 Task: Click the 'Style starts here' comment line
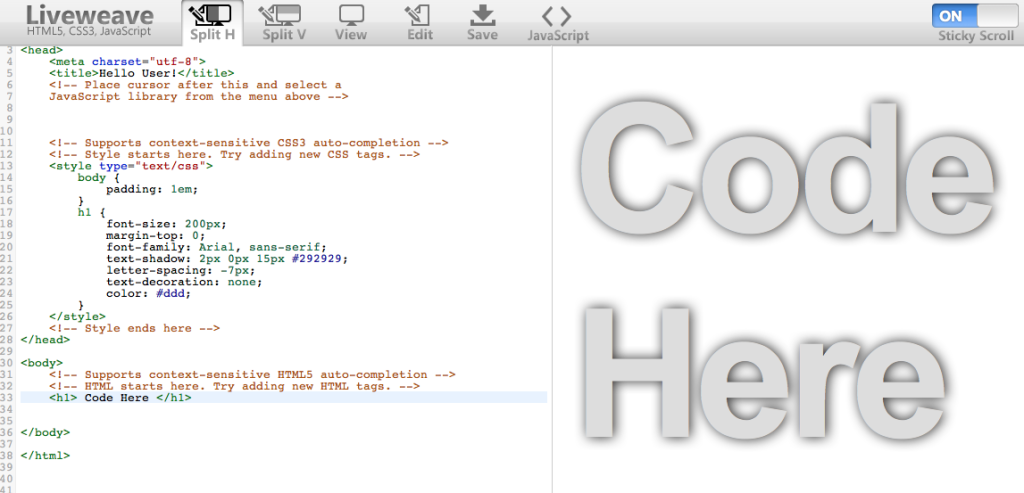tap(234, 155)
